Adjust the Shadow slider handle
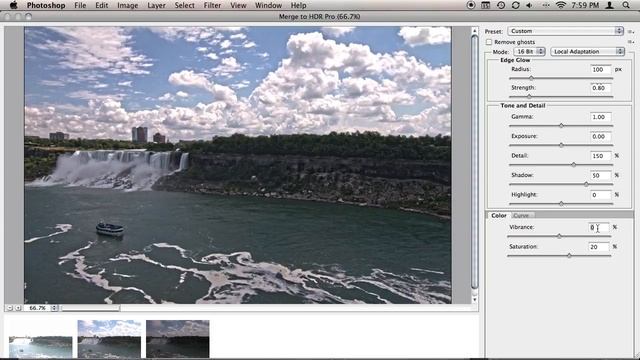The height and width of the screenshot is (360, 640). (x=586, y=184)
